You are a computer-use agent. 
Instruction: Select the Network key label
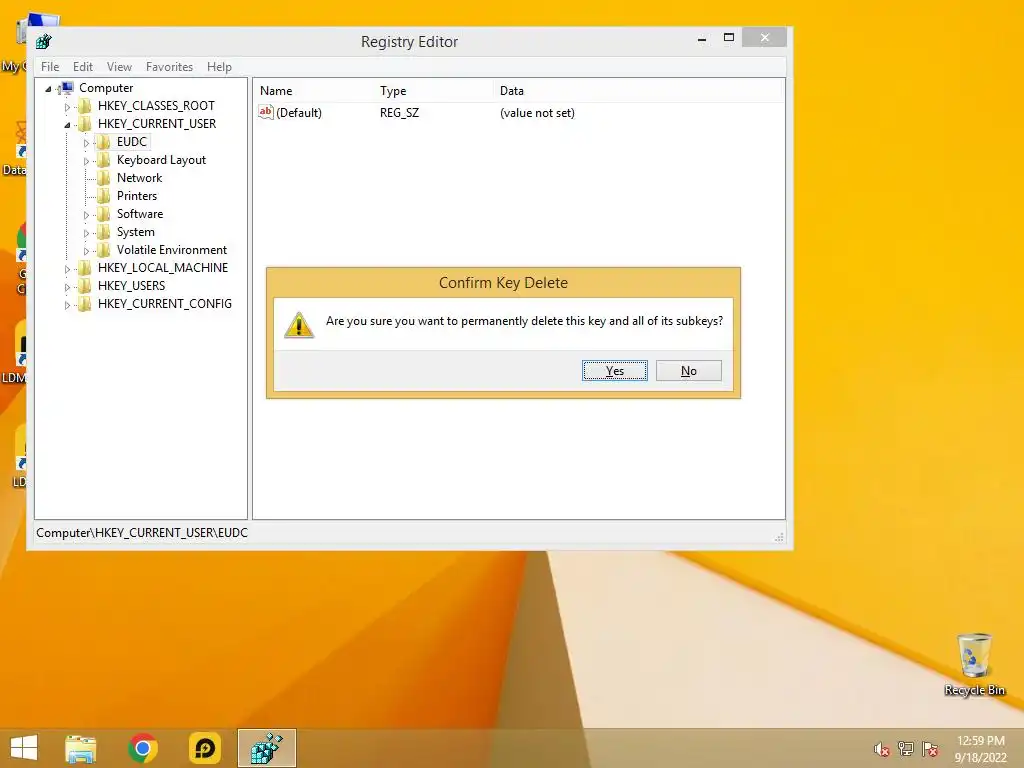139,178
